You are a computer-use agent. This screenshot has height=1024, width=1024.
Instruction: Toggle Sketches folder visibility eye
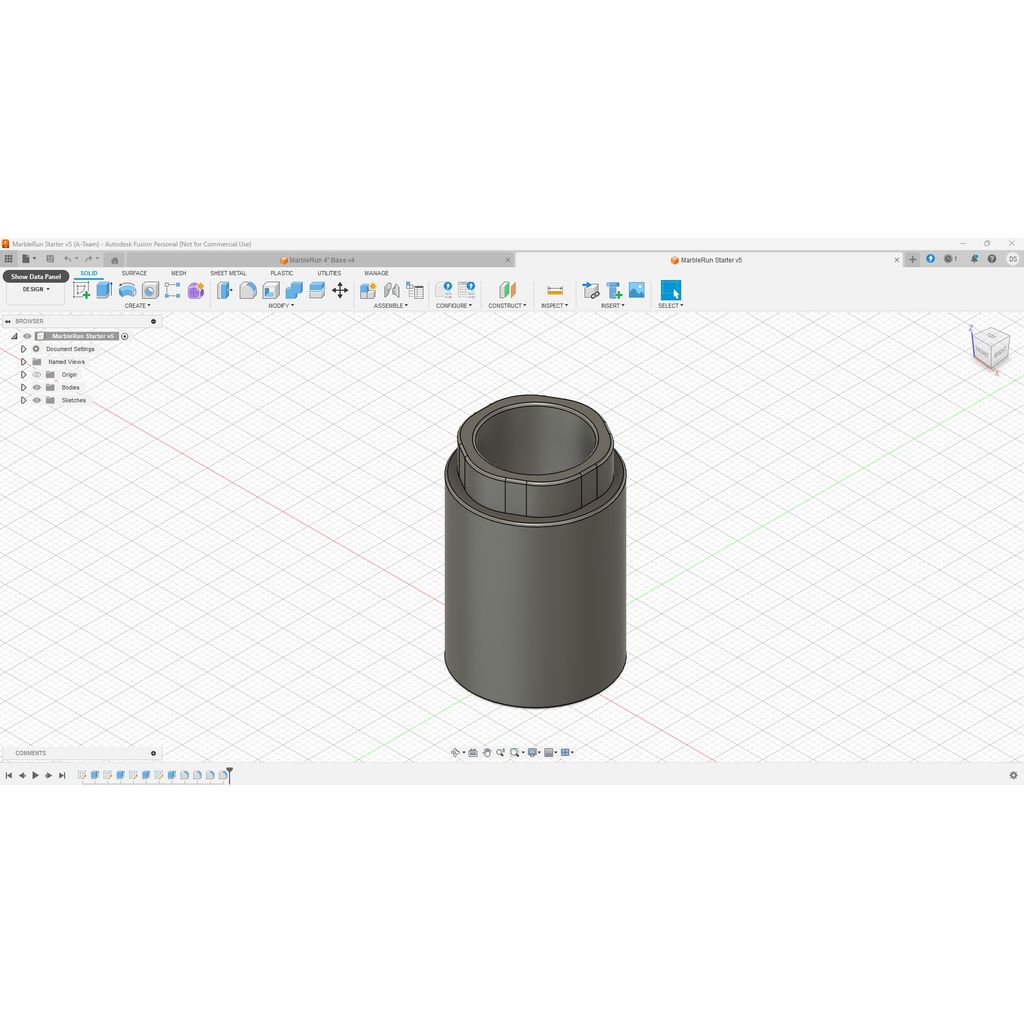pyautogui.click(x=37, y=400)
